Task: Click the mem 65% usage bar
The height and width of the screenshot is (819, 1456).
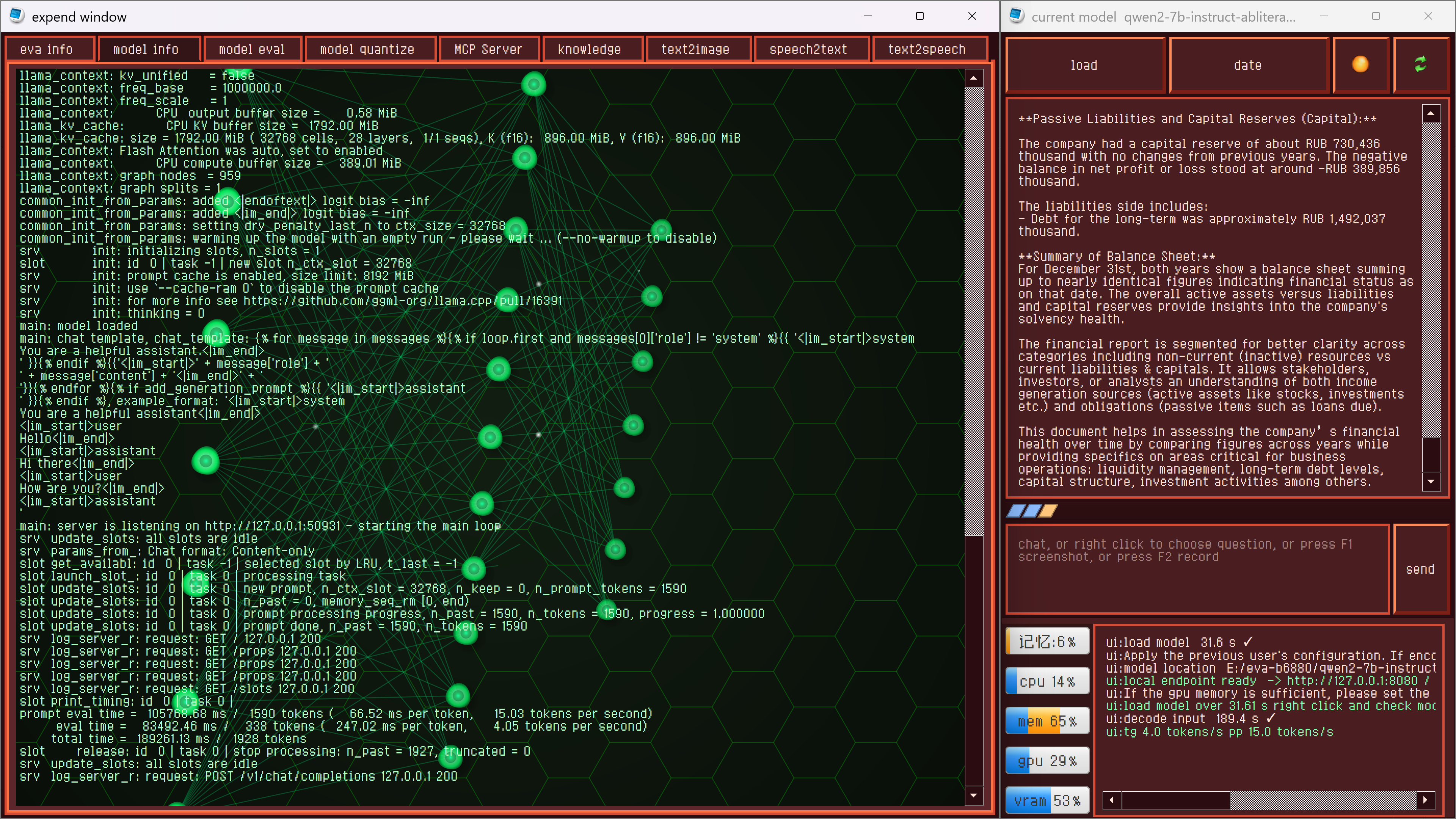Action: (1047, 721)
